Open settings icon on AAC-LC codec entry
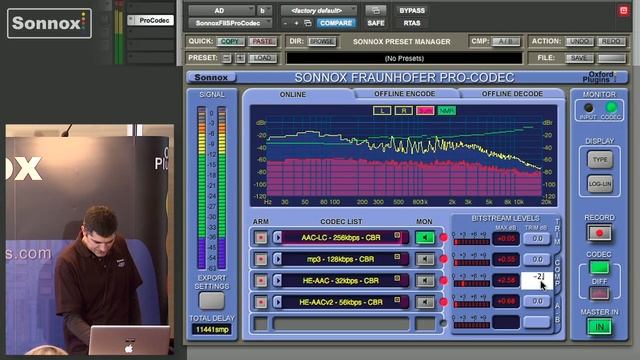The width and height of the screenshot is (640, 360). (x=397, y=235)
